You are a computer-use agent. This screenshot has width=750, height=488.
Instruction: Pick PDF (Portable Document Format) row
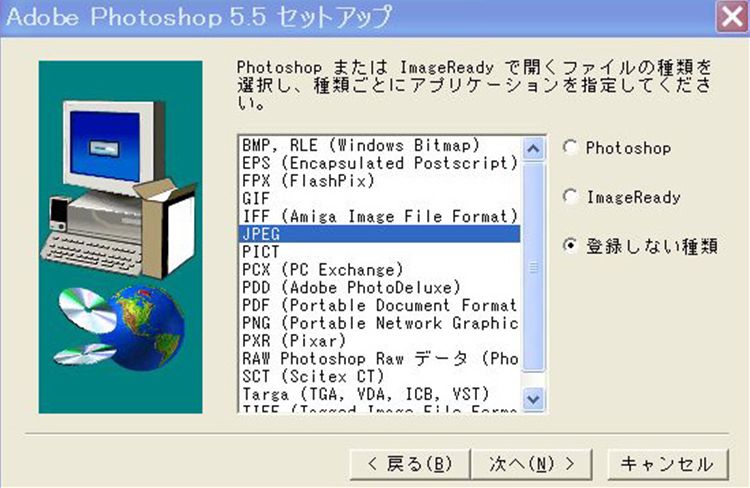click(x=379, y=305)
